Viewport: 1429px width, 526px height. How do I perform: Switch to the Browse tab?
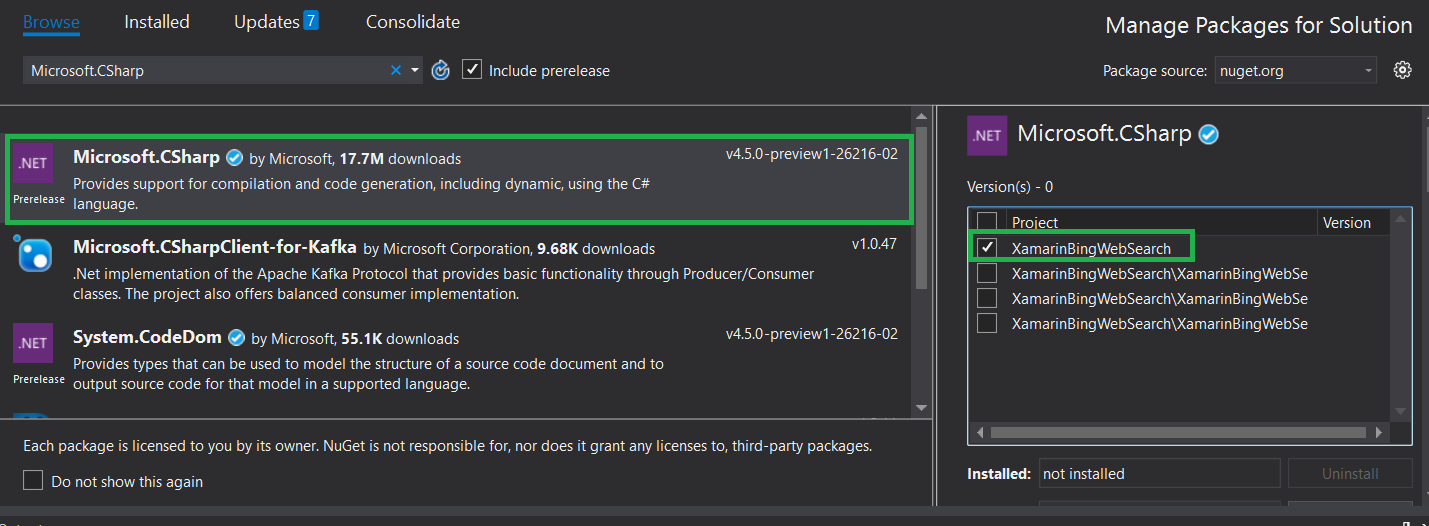[x=51, y=21]
